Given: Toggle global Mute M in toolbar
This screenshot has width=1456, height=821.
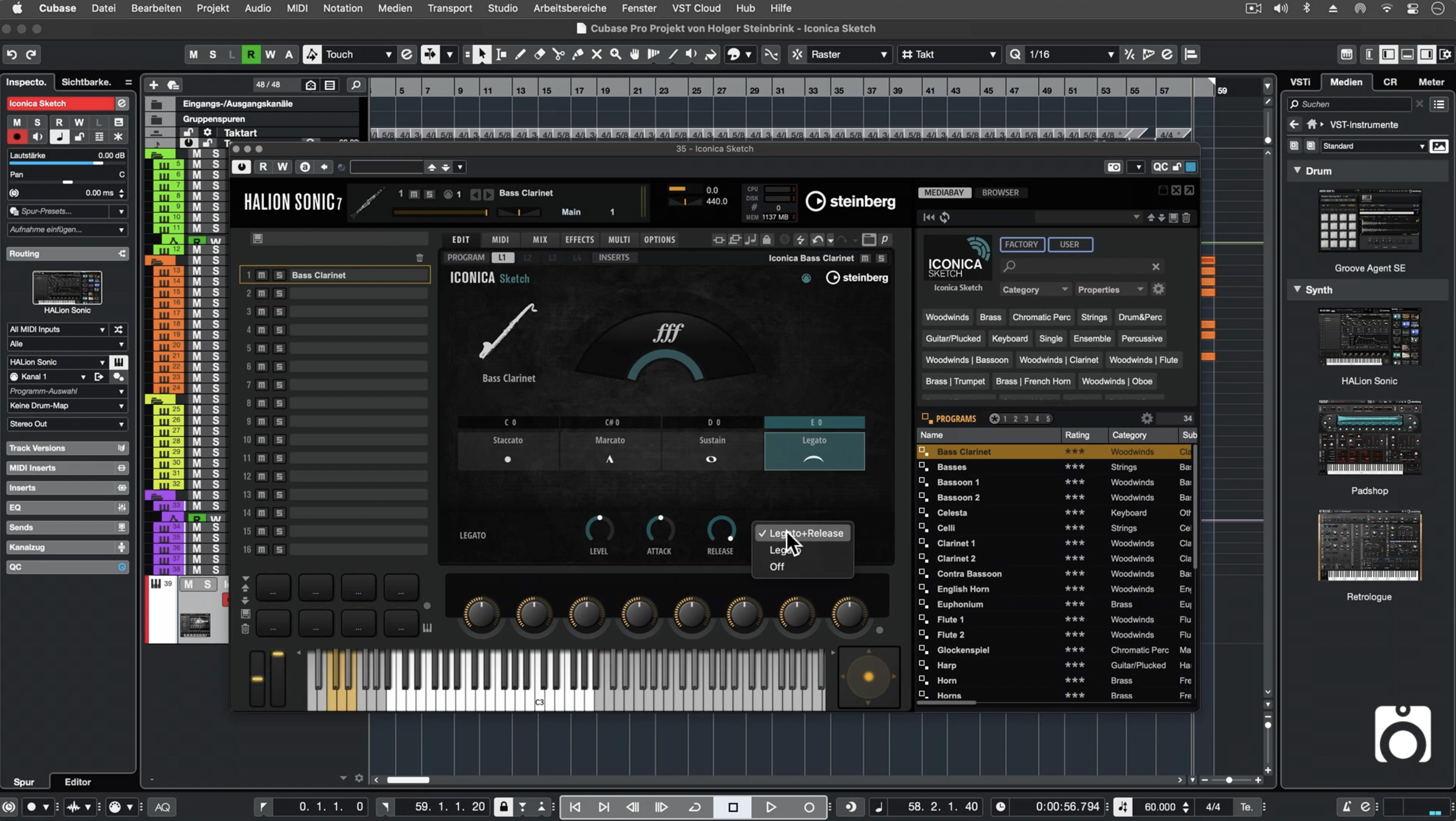Looking at the screenshot, I should tap(193, 54).
